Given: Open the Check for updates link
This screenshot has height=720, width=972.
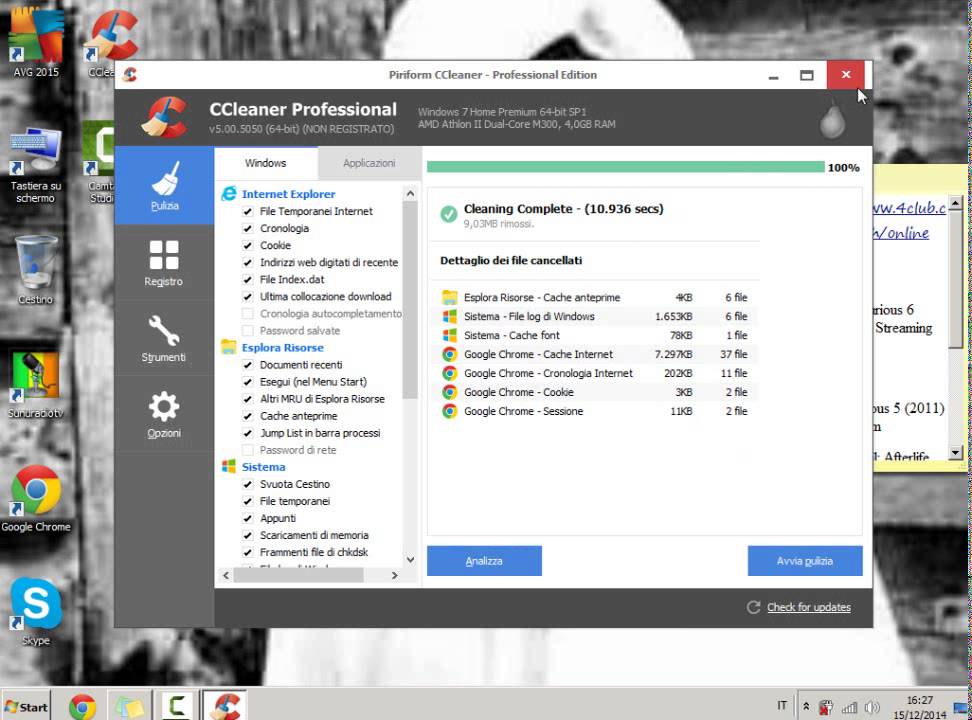Looking at the screenshot, I should point(808,607).
